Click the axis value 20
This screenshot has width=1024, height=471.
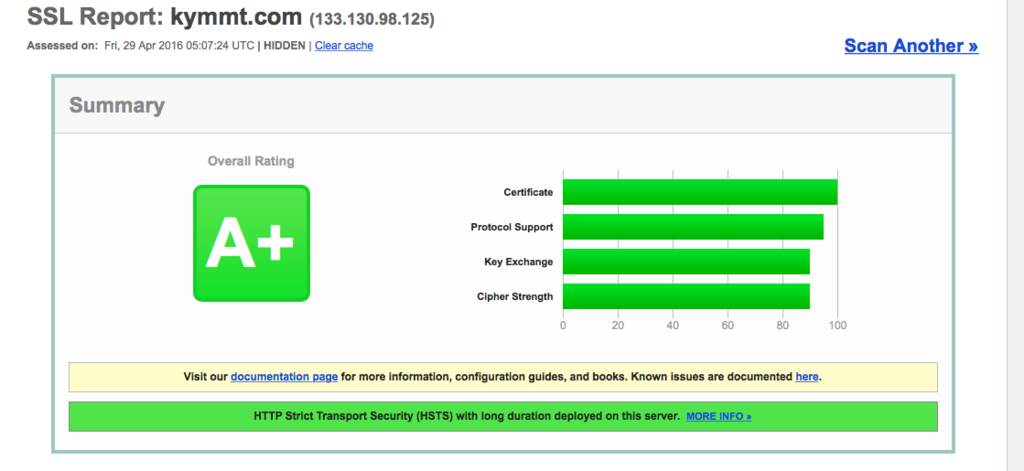click(618, 325)
